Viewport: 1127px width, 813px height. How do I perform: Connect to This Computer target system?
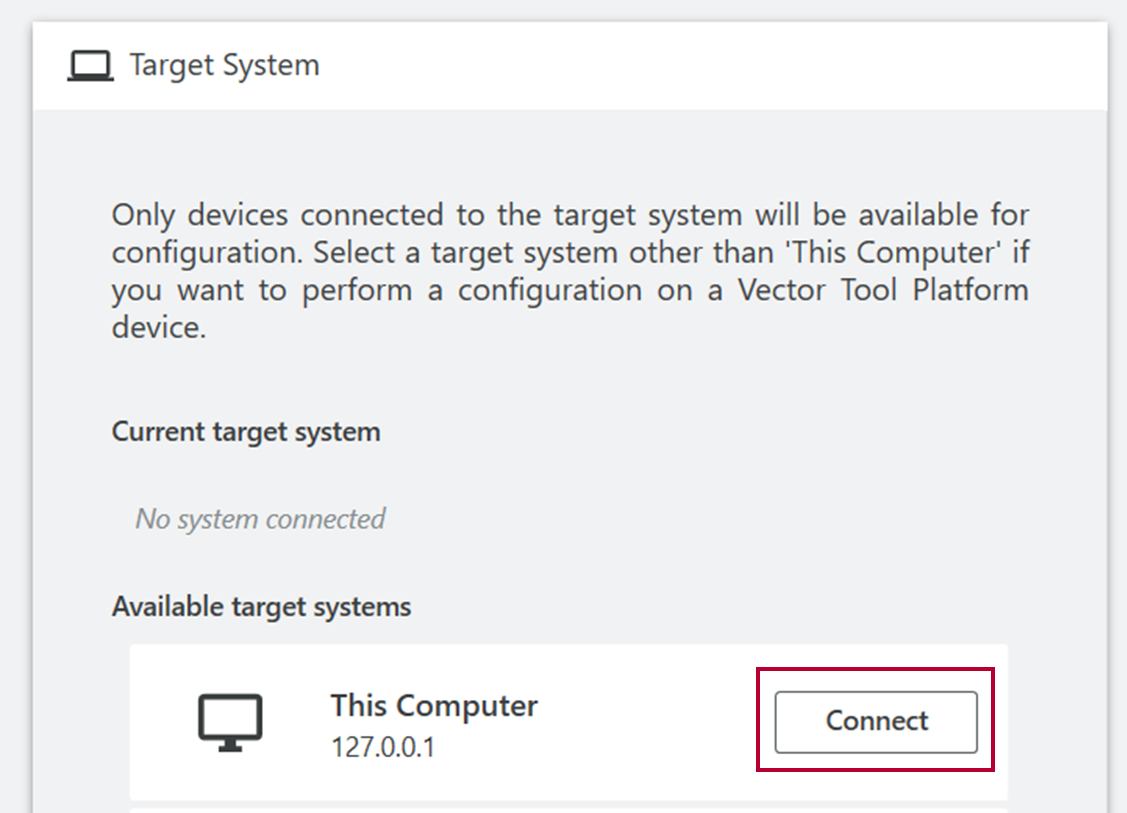(x=875, y=722)
